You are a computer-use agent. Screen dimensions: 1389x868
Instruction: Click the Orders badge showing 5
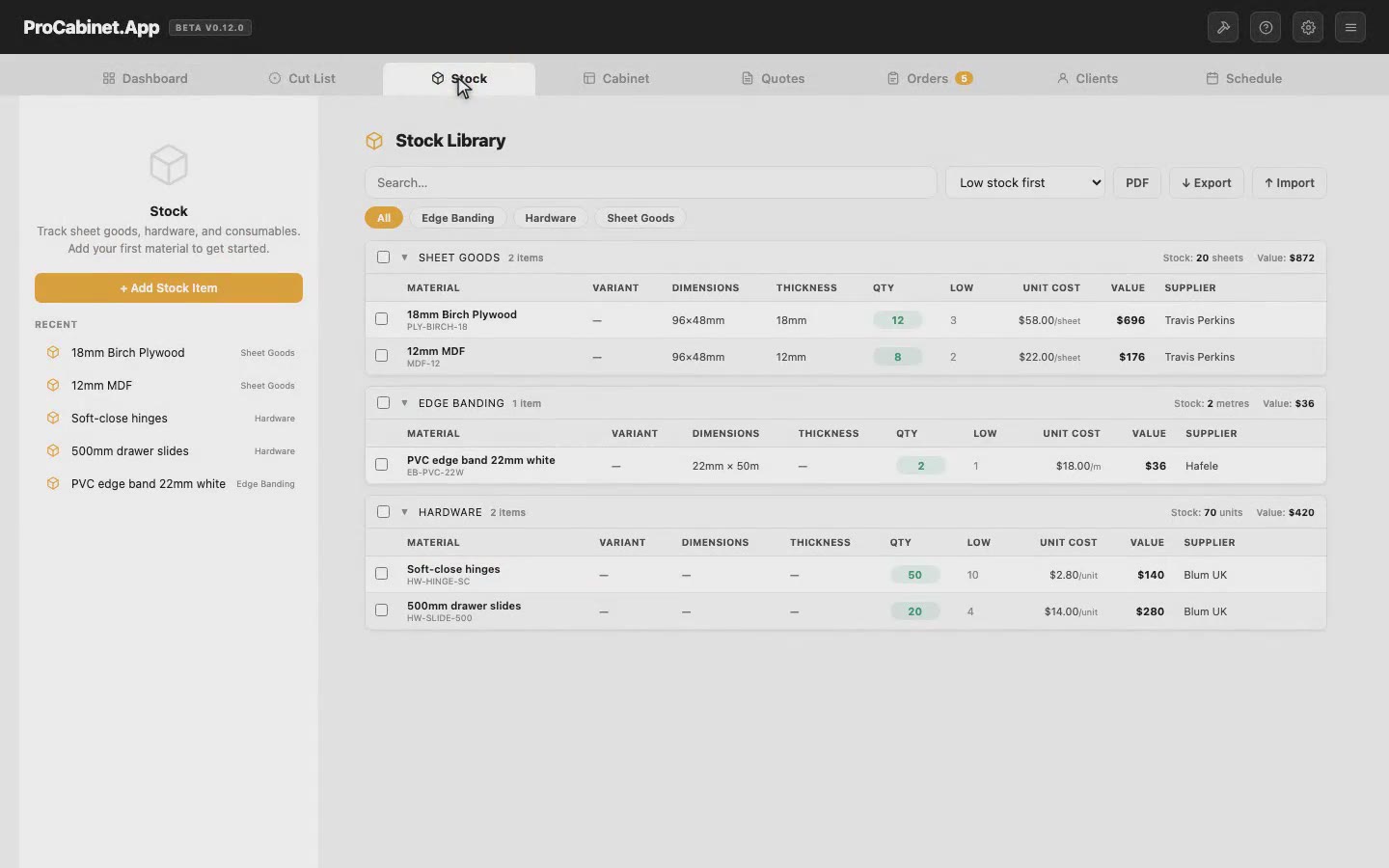(x=964, y=78)
